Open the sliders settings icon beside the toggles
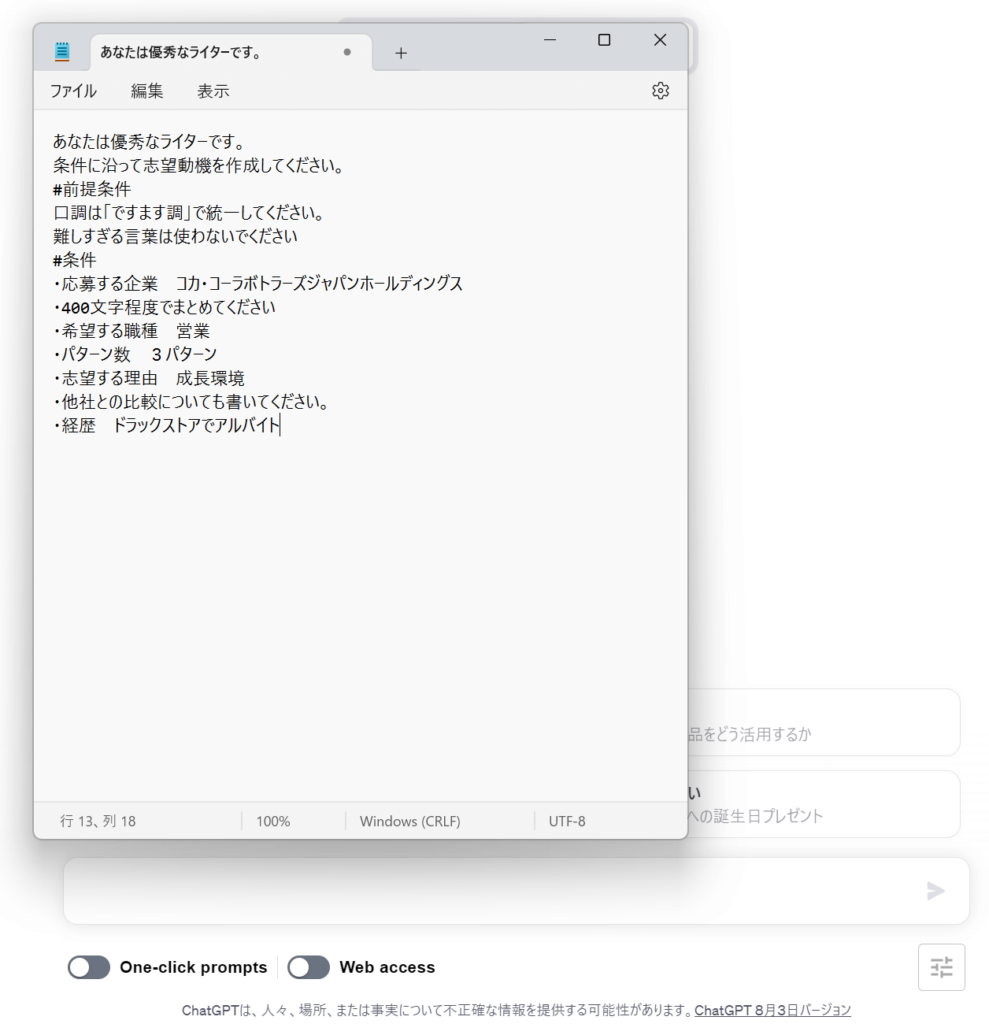 [x=941, y=967]
